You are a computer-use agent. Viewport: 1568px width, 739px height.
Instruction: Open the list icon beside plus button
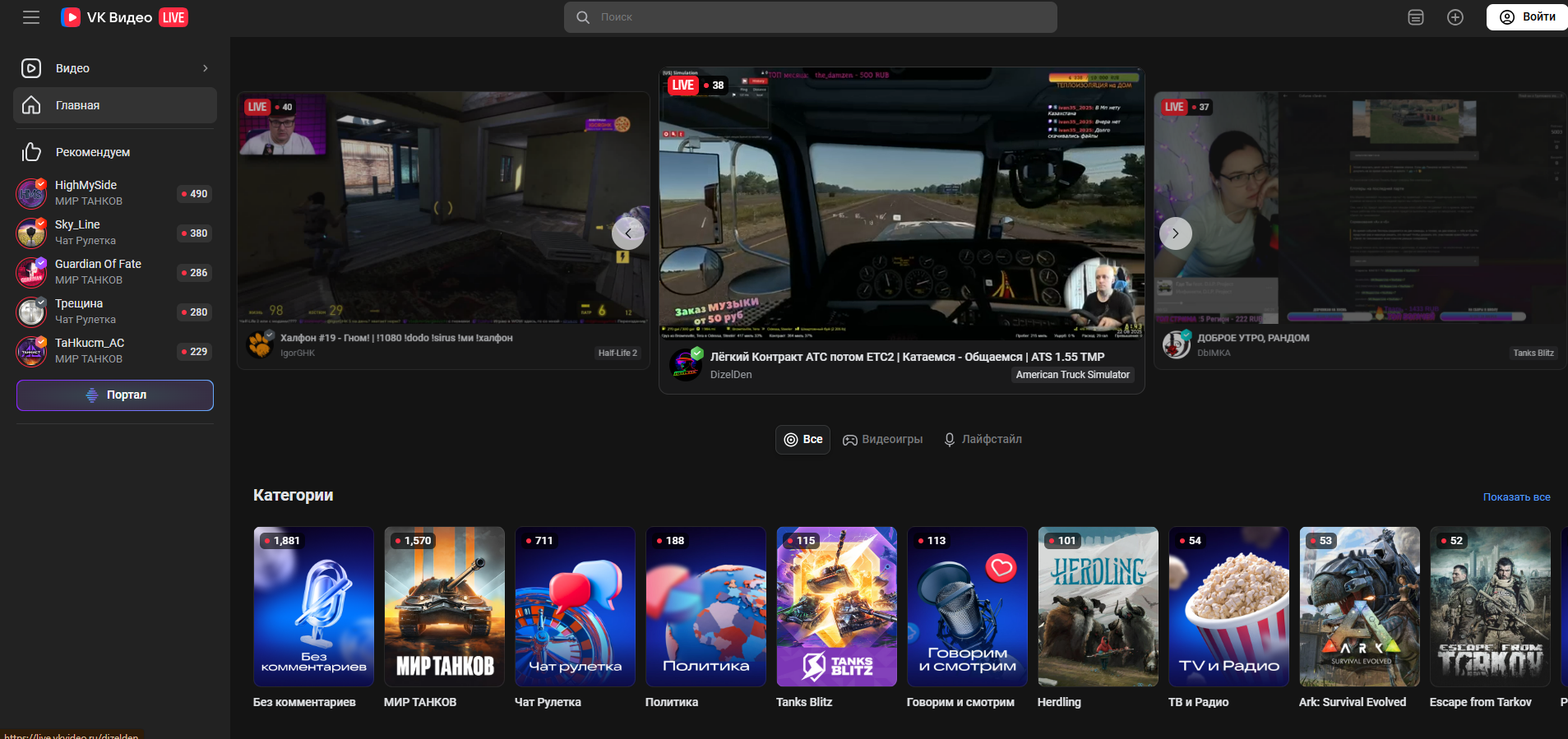1415,17
